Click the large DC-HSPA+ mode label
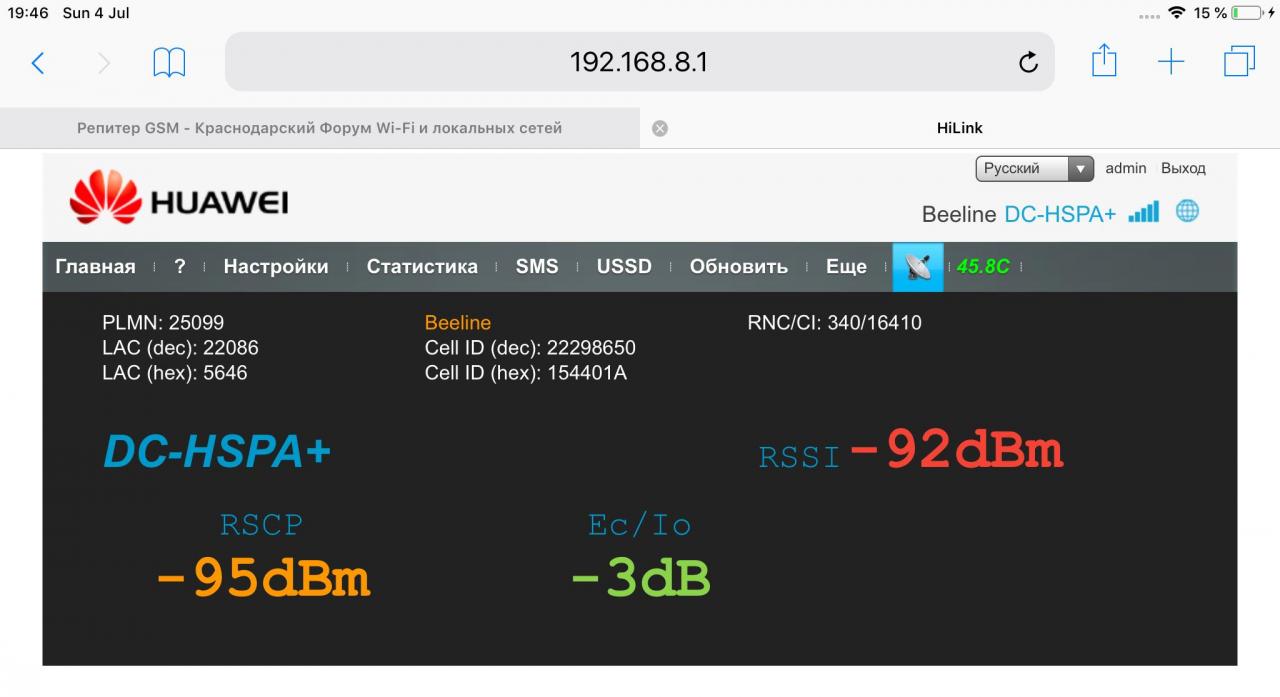The width and height of the screenshot is (1280, 697). (x=217, y=453)
